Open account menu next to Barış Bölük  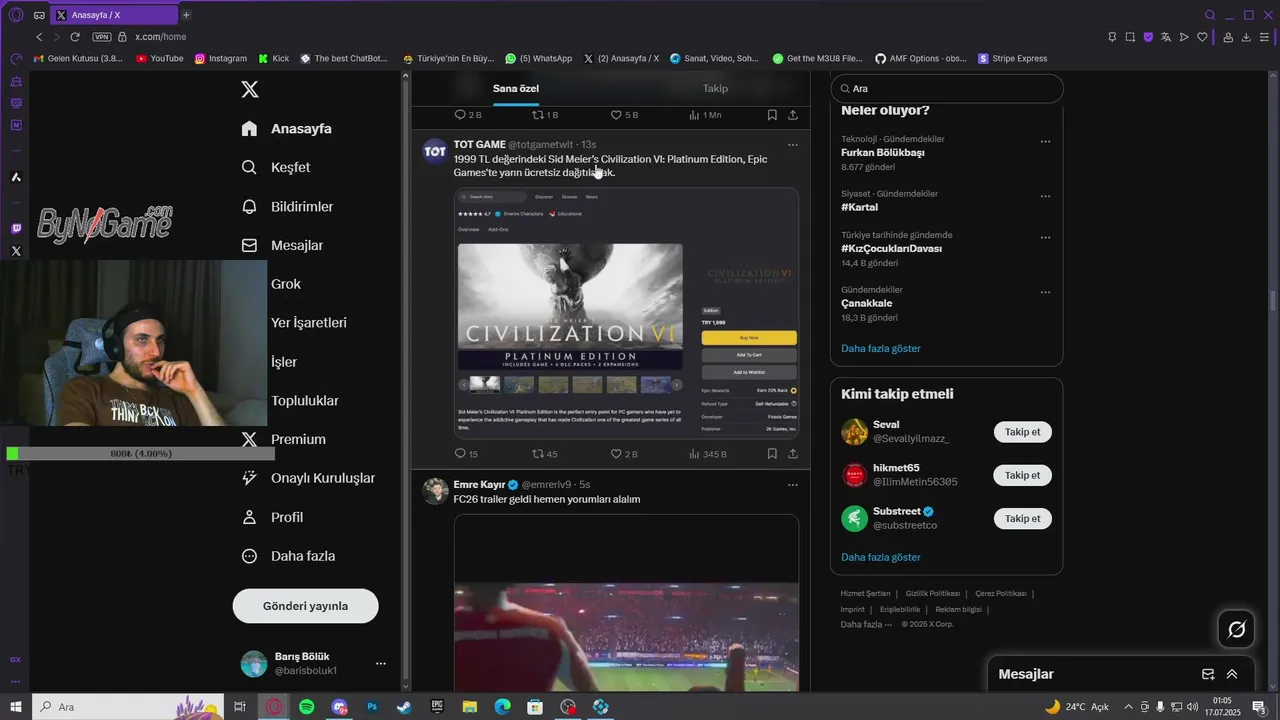tap(380, 664)
